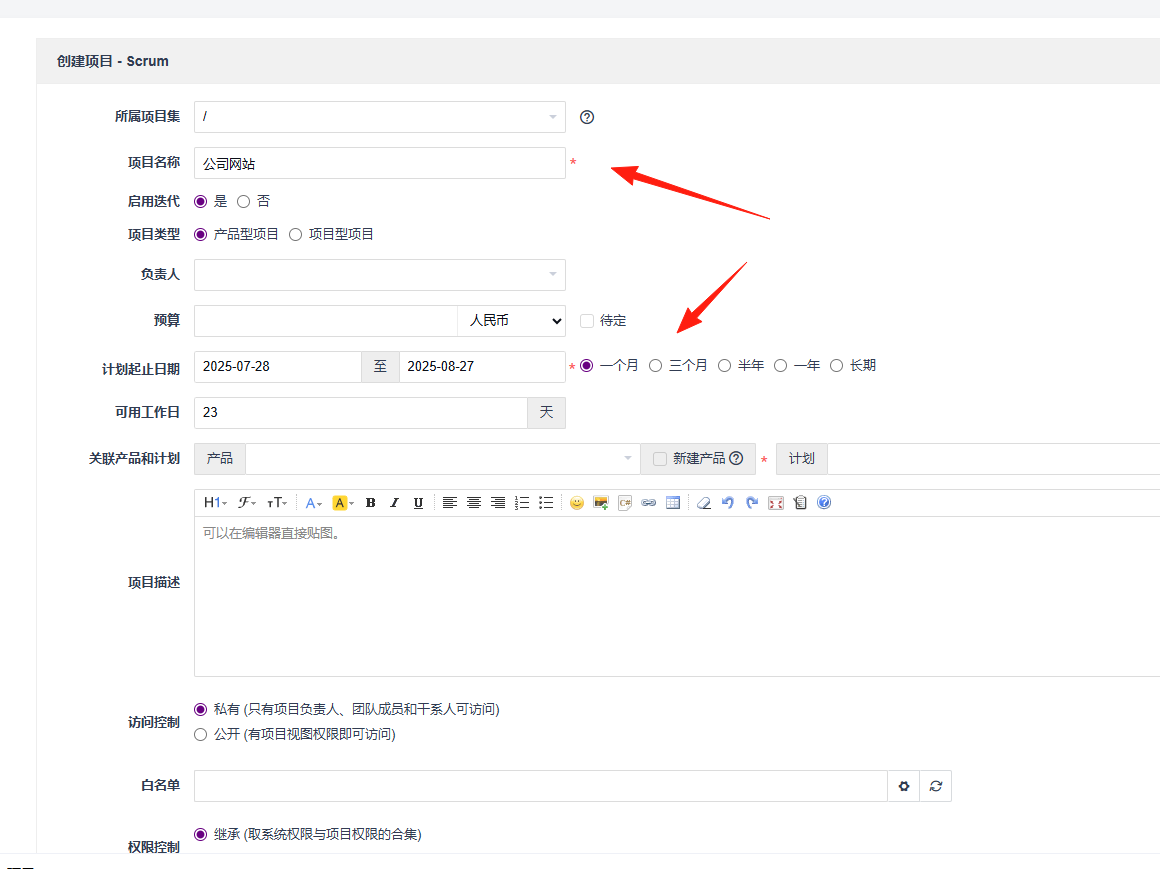Insert an image via editor toolbar
This screenshot has width=1160, height=869.
(601, 503)
